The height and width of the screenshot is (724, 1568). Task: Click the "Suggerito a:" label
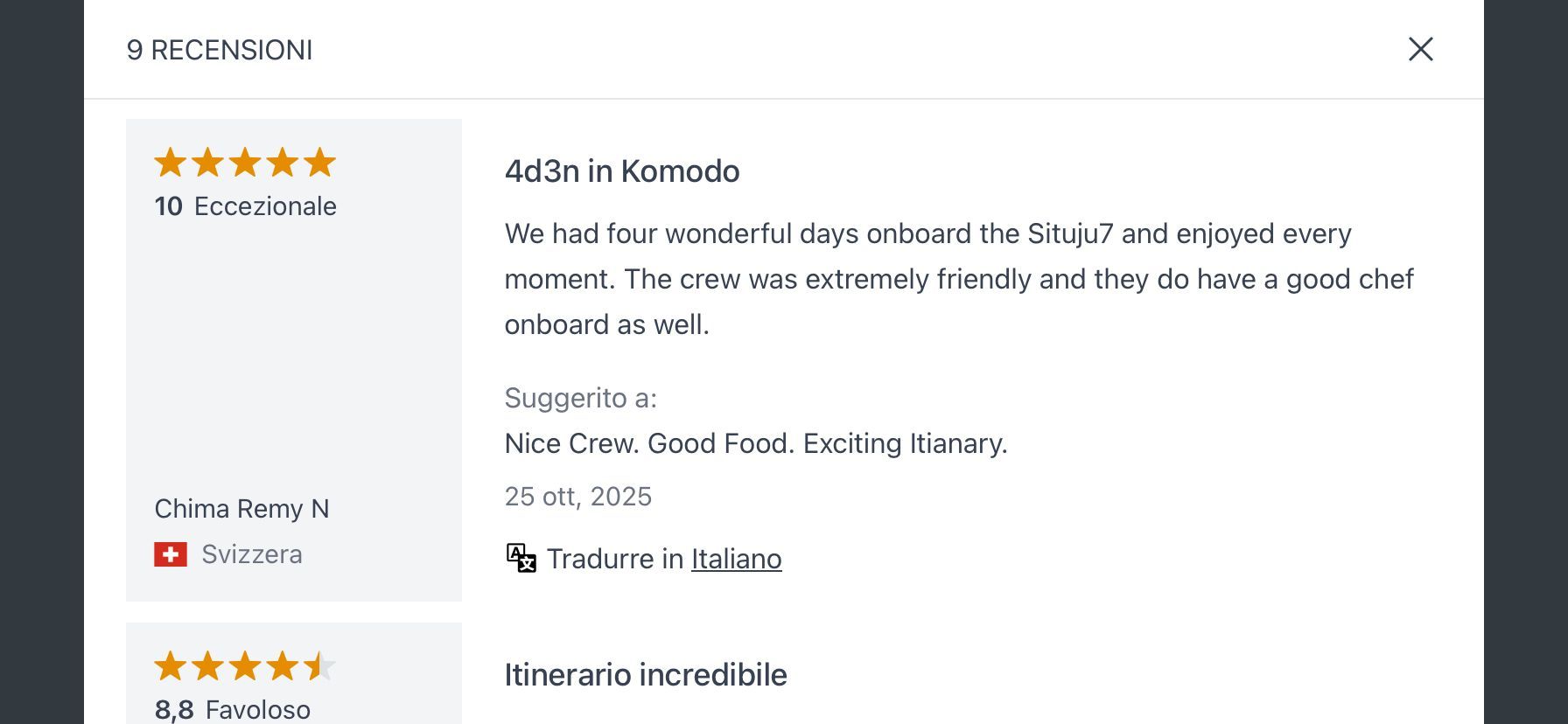tap(580, 398)
